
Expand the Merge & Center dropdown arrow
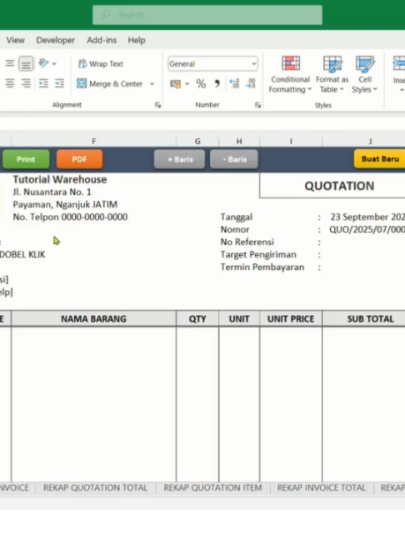152,84
